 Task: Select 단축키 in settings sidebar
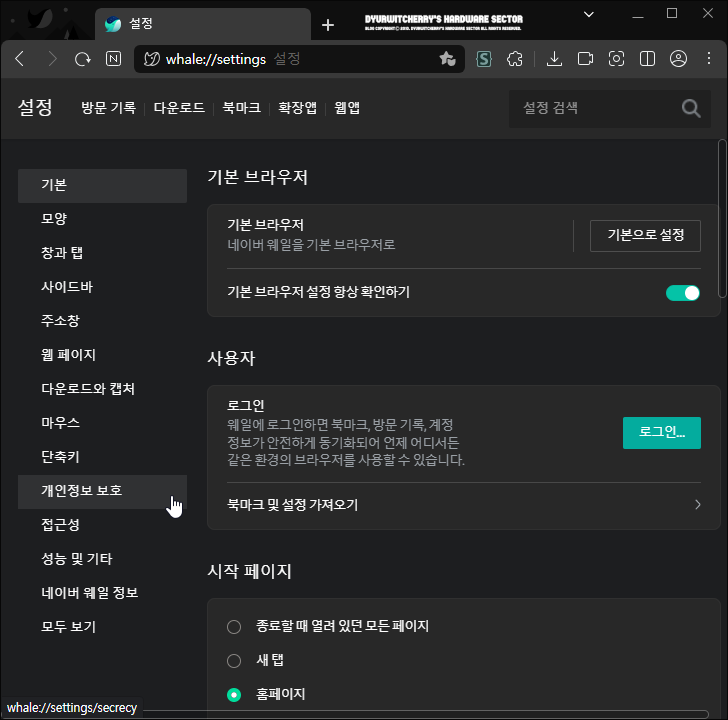pos(102,457)
